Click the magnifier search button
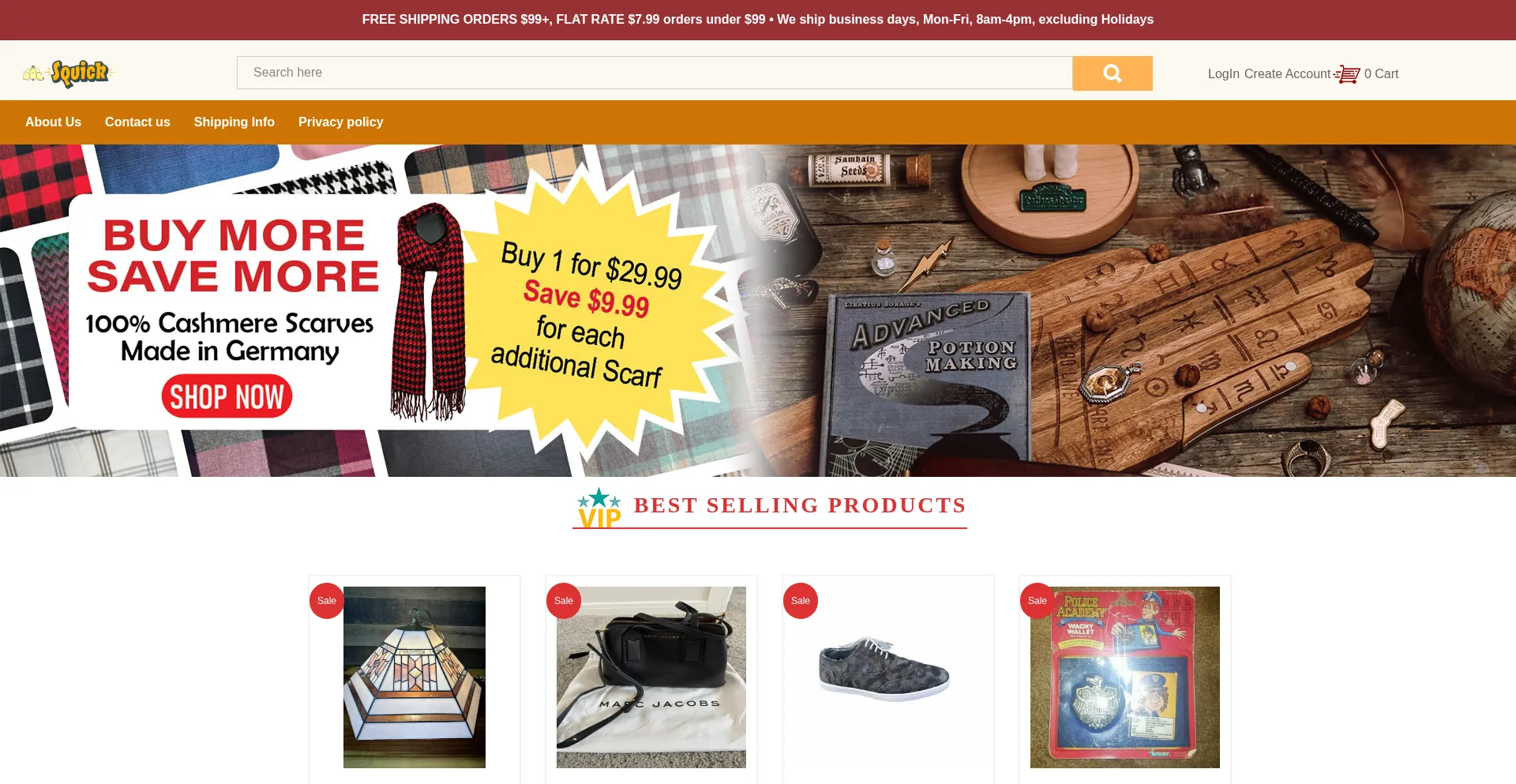 (x=1112, y=73)
